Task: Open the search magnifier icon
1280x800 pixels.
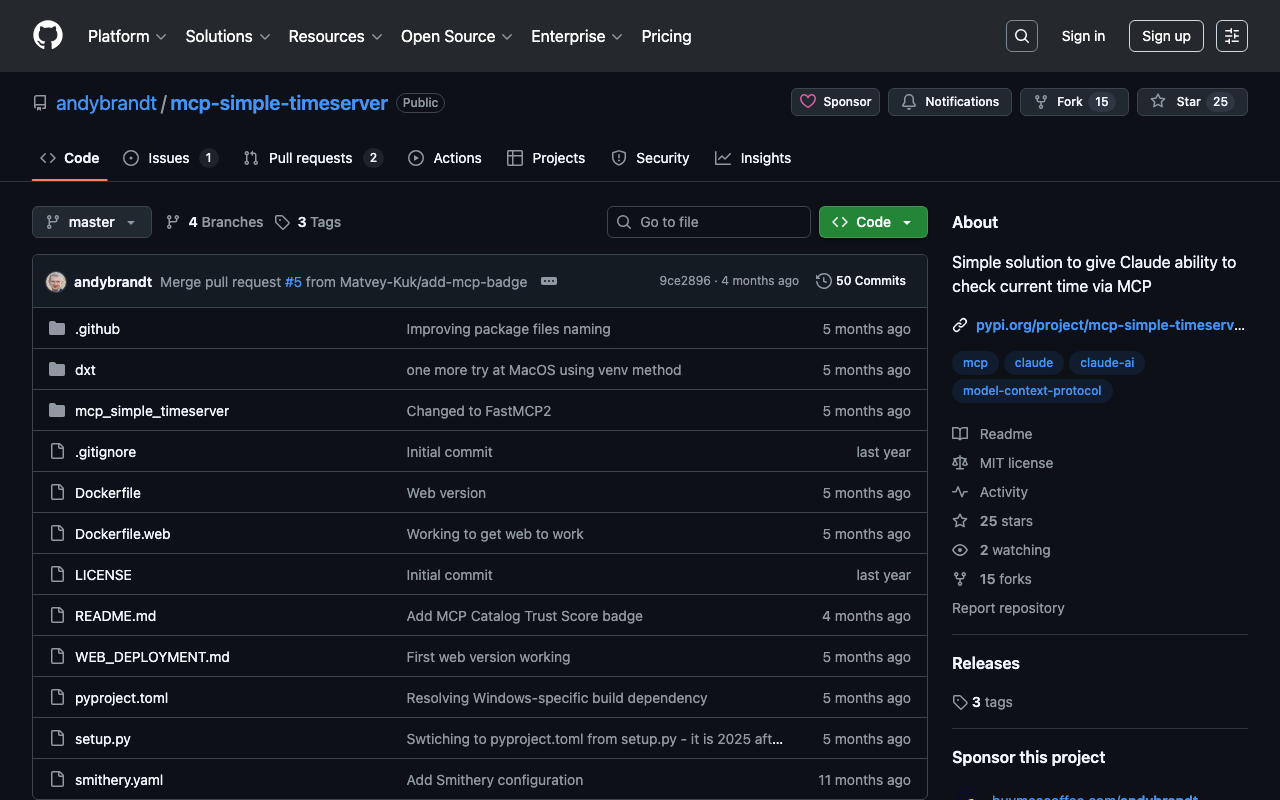Action: (1021, 36)
